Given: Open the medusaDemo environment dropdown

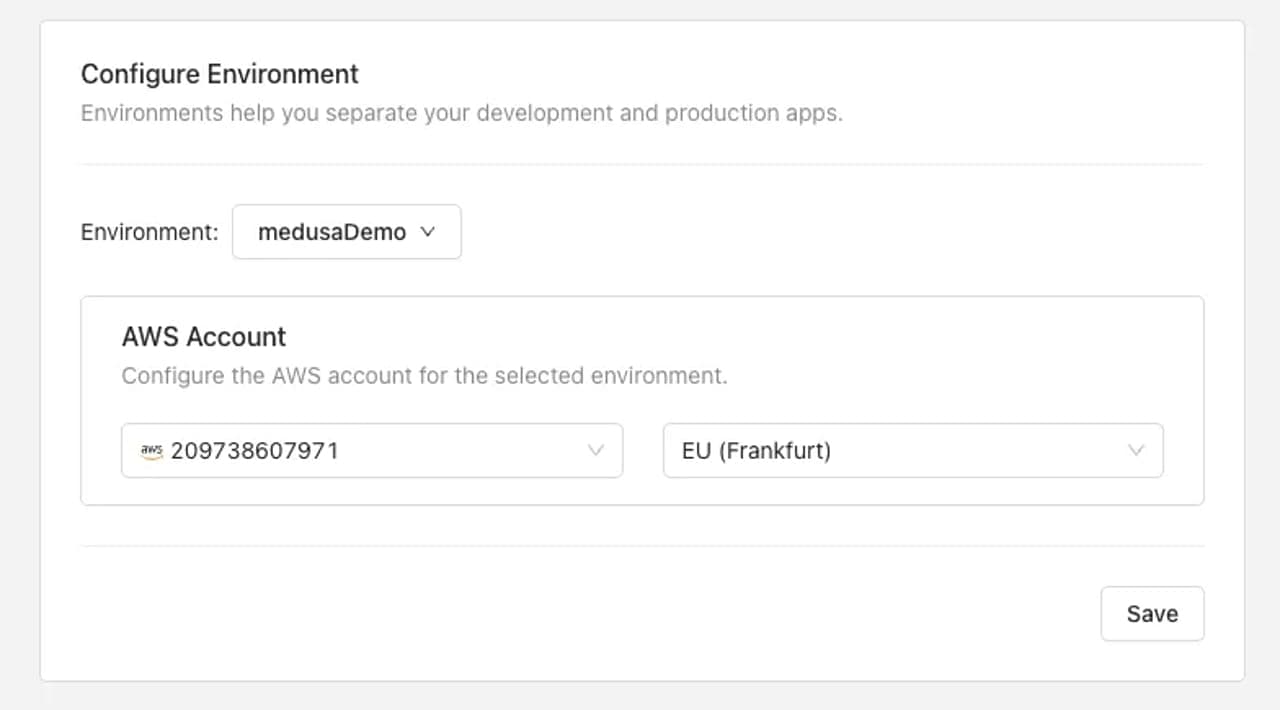Looking at the screenshot, I should coord(346,232).
